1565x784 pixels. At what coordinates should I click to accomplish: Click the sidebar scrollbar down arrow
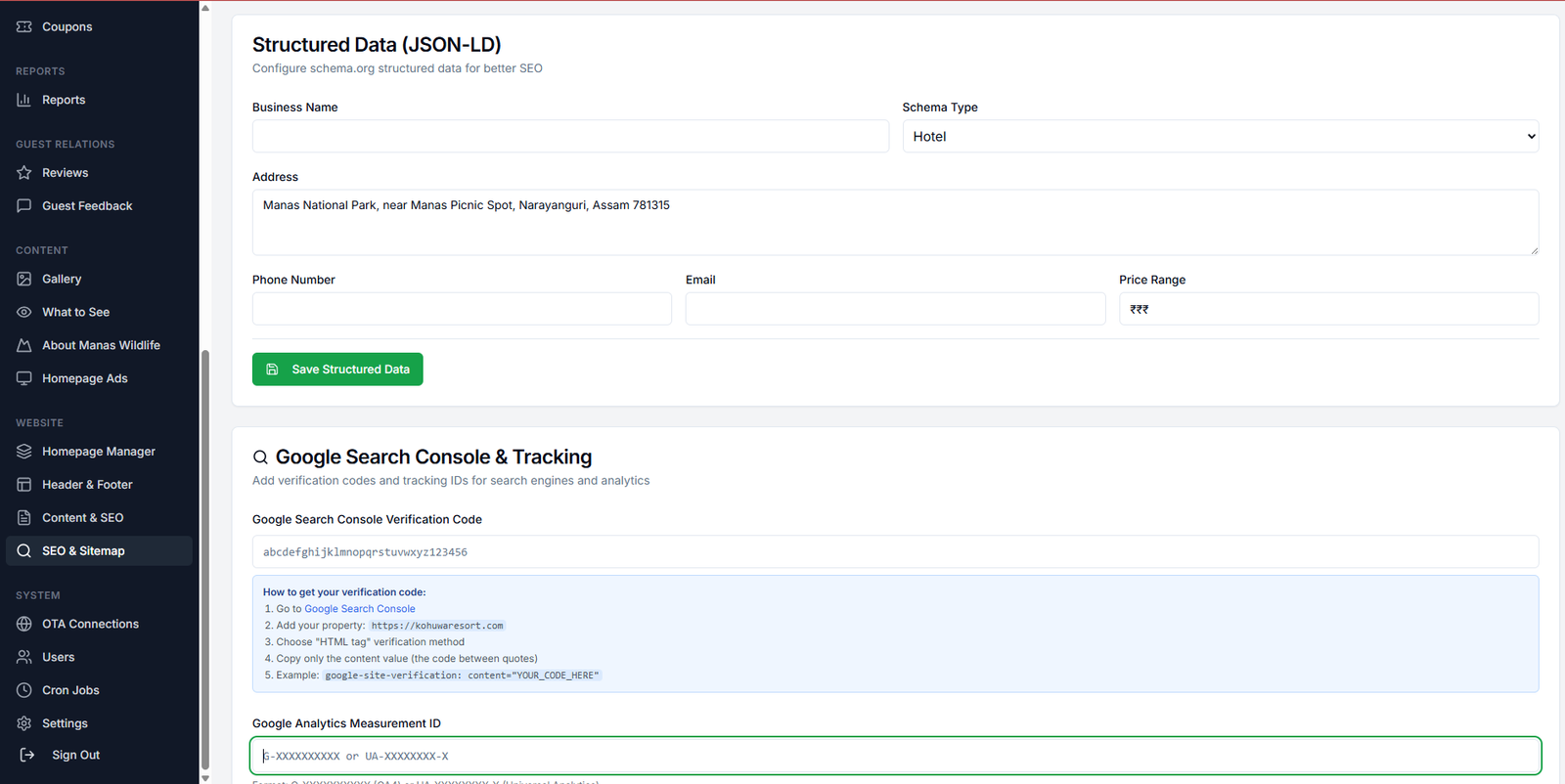[204, 778]
